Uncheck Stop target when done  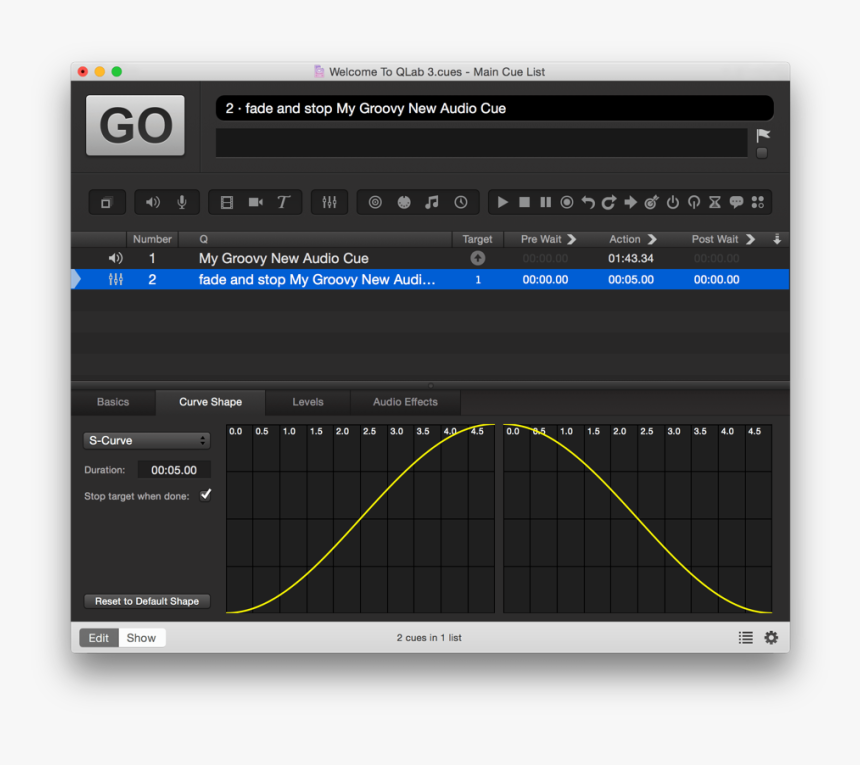point(205,494)
